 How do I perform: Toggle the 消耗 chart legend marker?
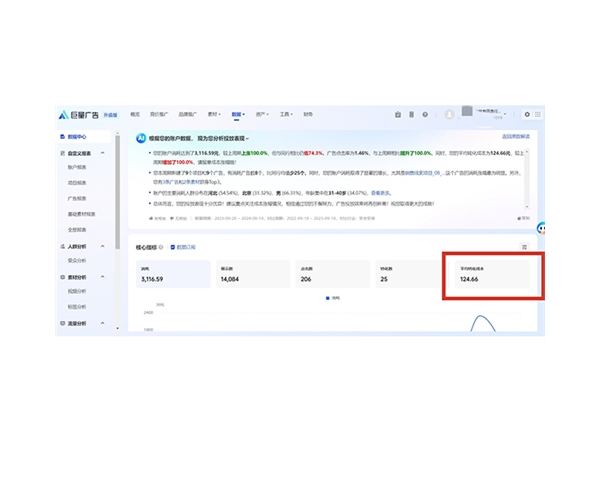(x=328, y=298)
